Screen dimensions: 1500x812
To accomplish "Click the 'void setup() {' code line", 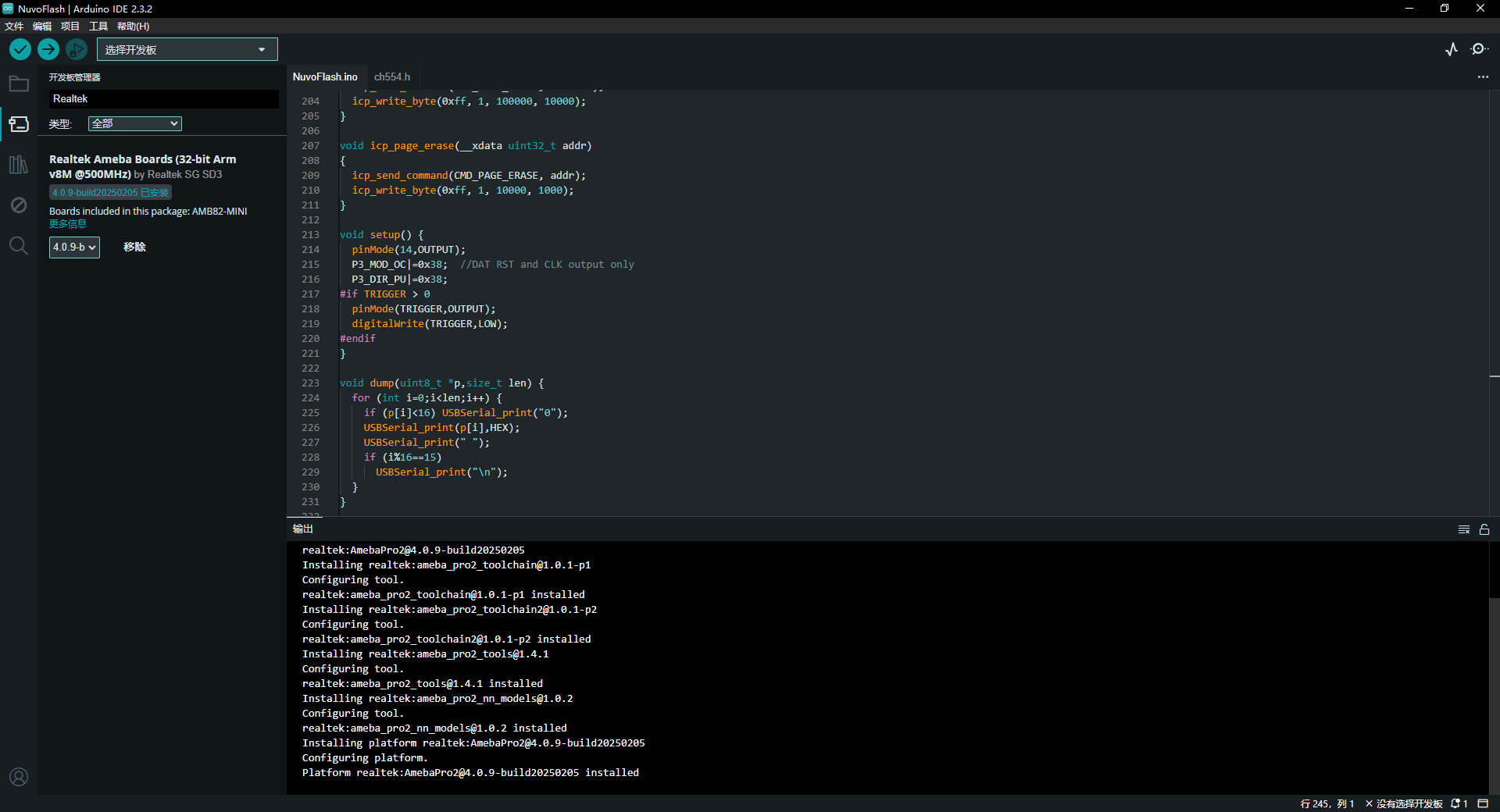I will (381, 234).
